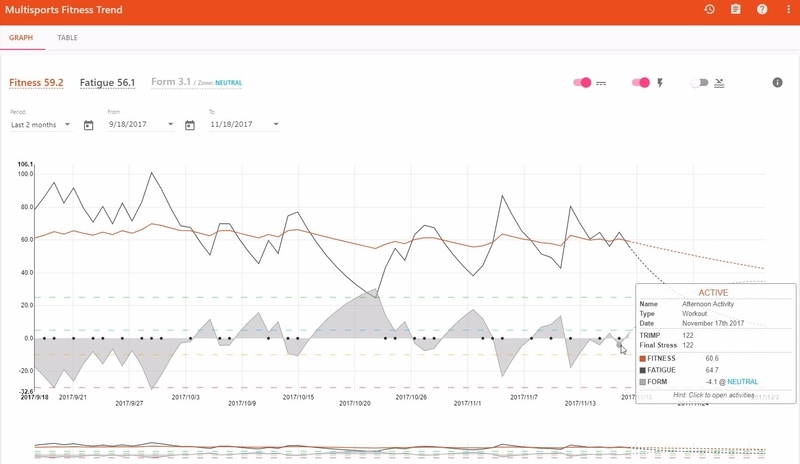Enable the swimming toggle switch
Viewport: 800px width, 464px height.
pos(699,82)
